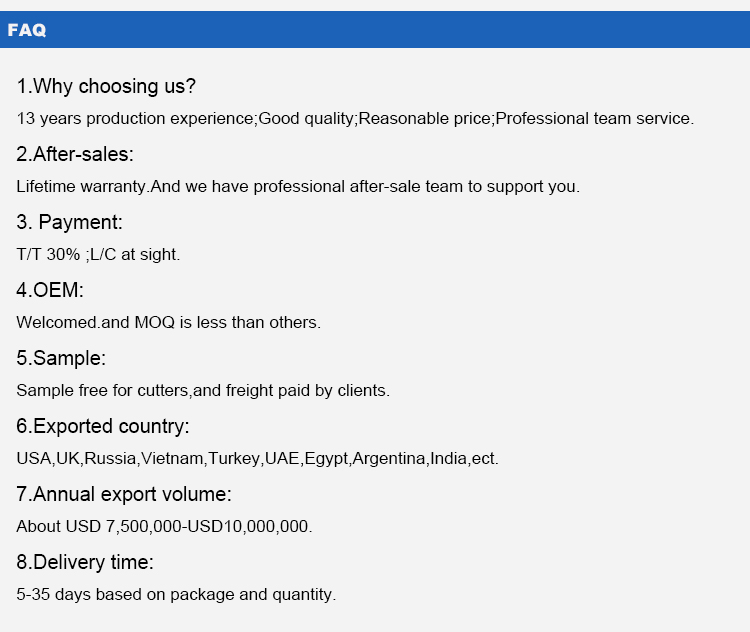Select the "1.Why choosing us?" question heading
750x632 pixels.
106,86
